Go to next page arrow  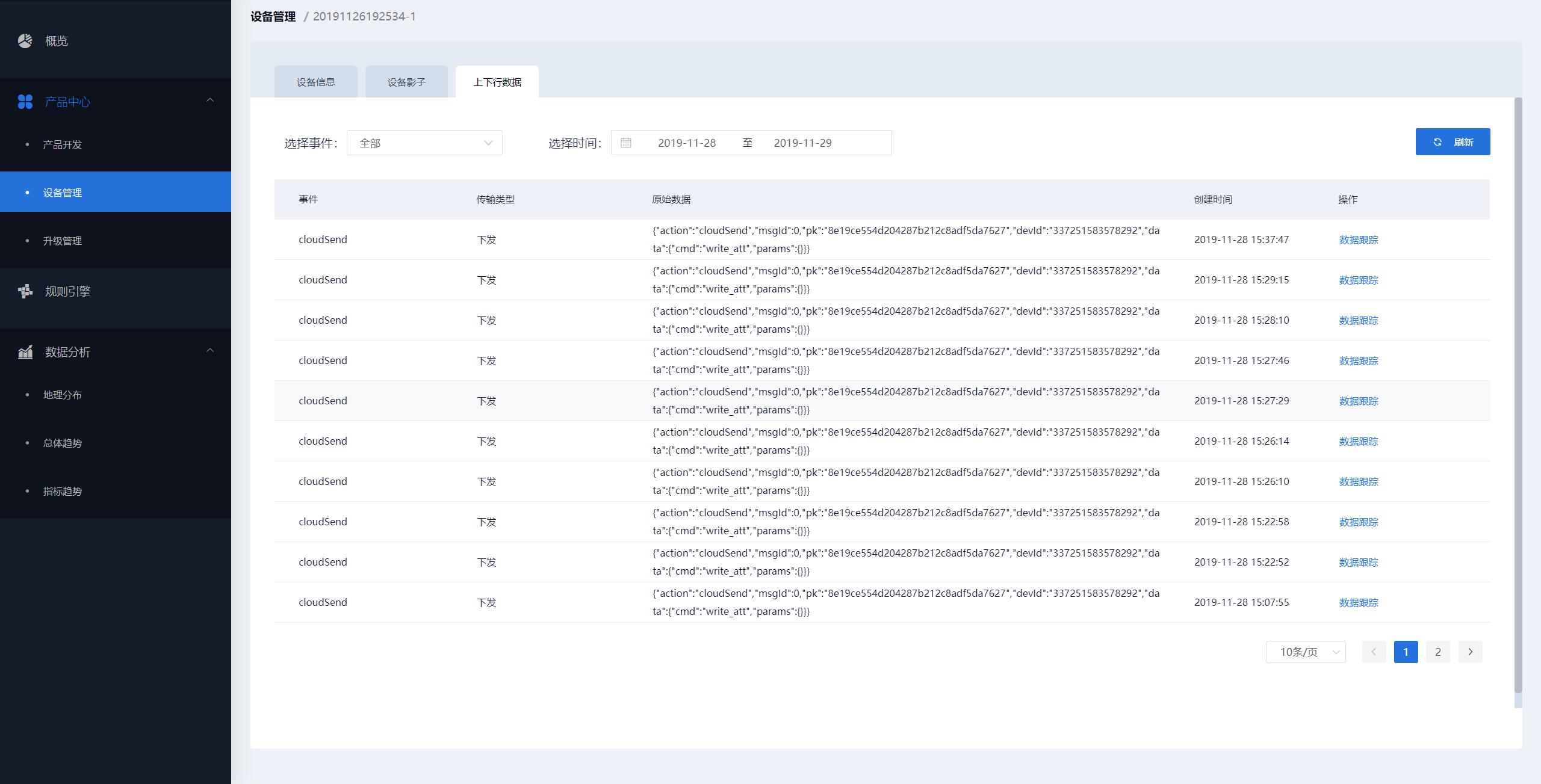click(1470, 652)
